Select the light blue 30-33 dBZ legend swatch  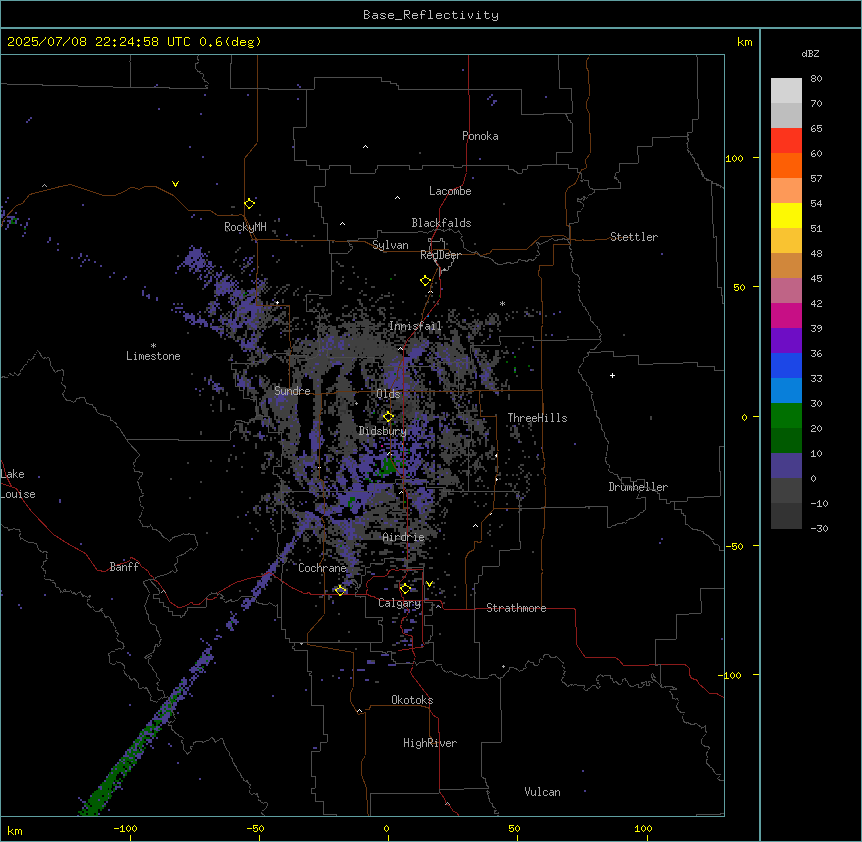coord(786,391)
